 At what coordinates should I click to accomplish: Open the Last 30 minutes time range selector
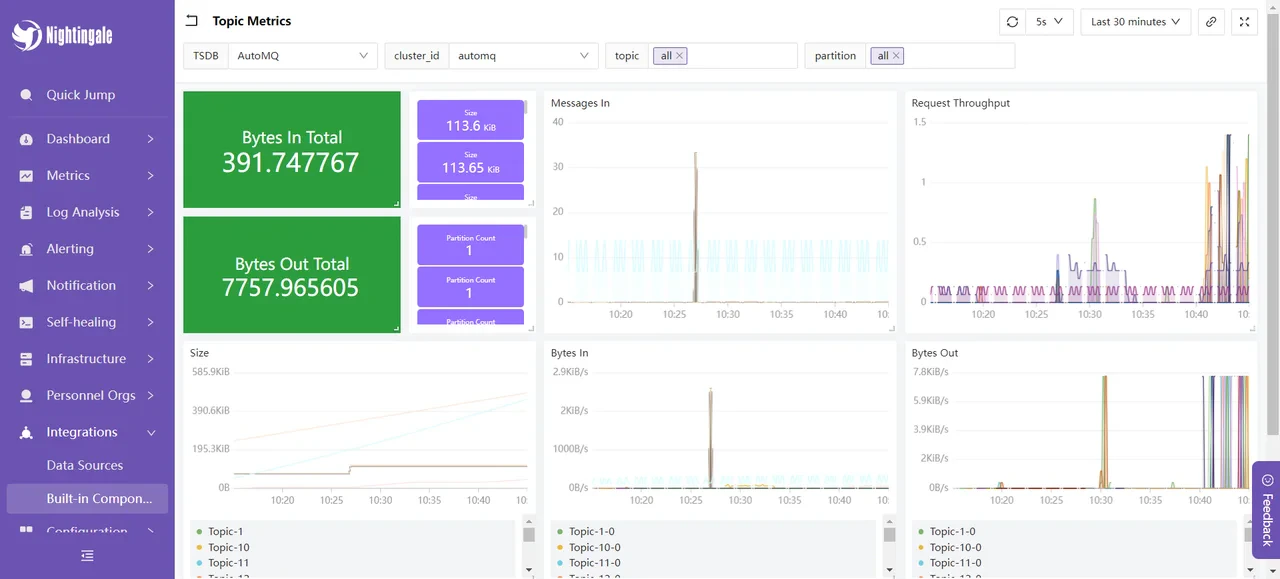click(x=1135, y=21)
